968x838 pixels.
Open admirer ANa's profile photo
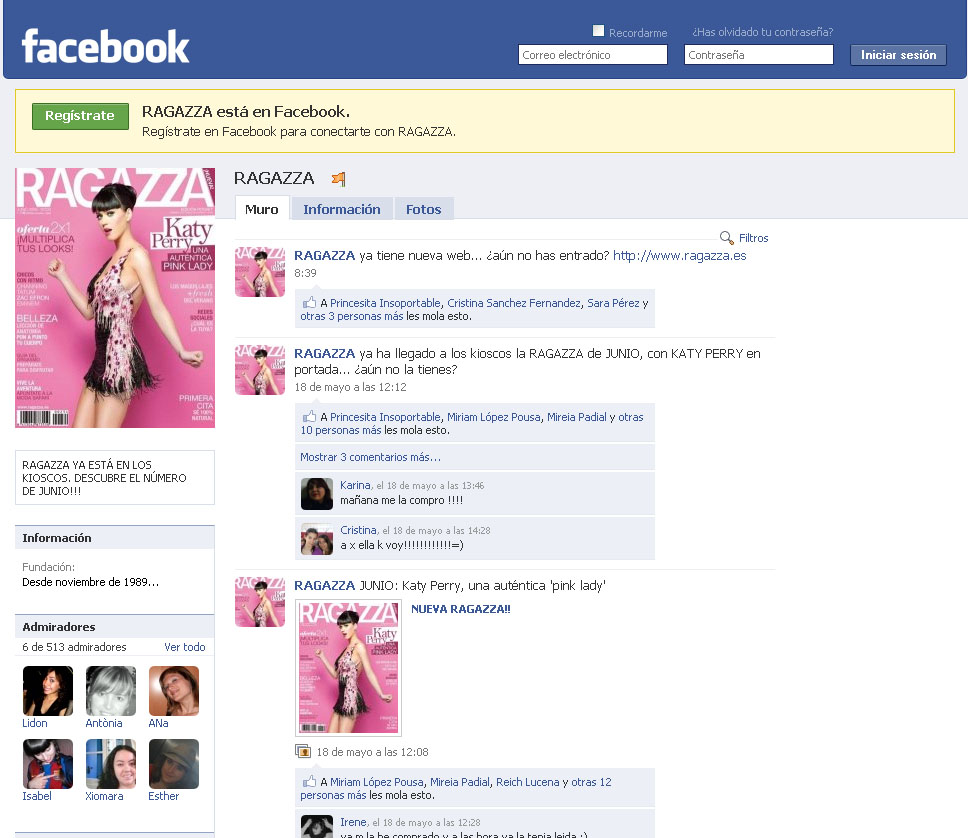173,691
